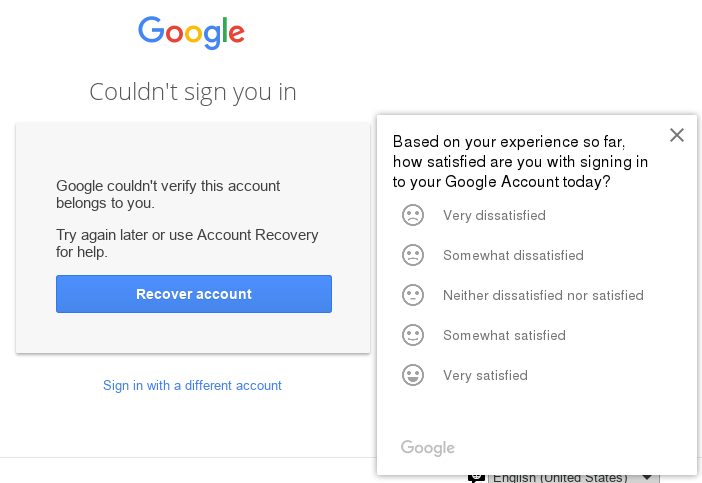702x483 pixels.
Task: Click the gray Google logo in survey
Action: (x=428, y=448)
